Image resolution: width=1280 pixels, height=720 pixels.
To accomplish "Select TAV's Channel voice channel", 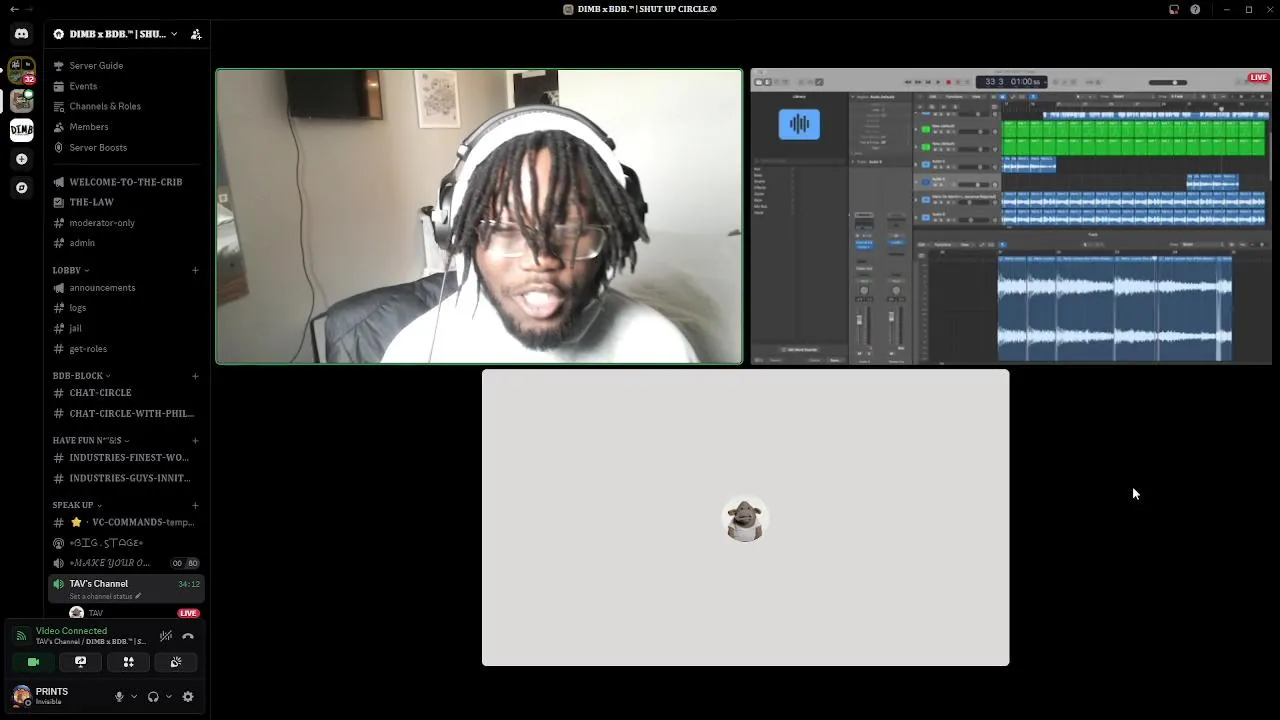I will pos(126,589).
